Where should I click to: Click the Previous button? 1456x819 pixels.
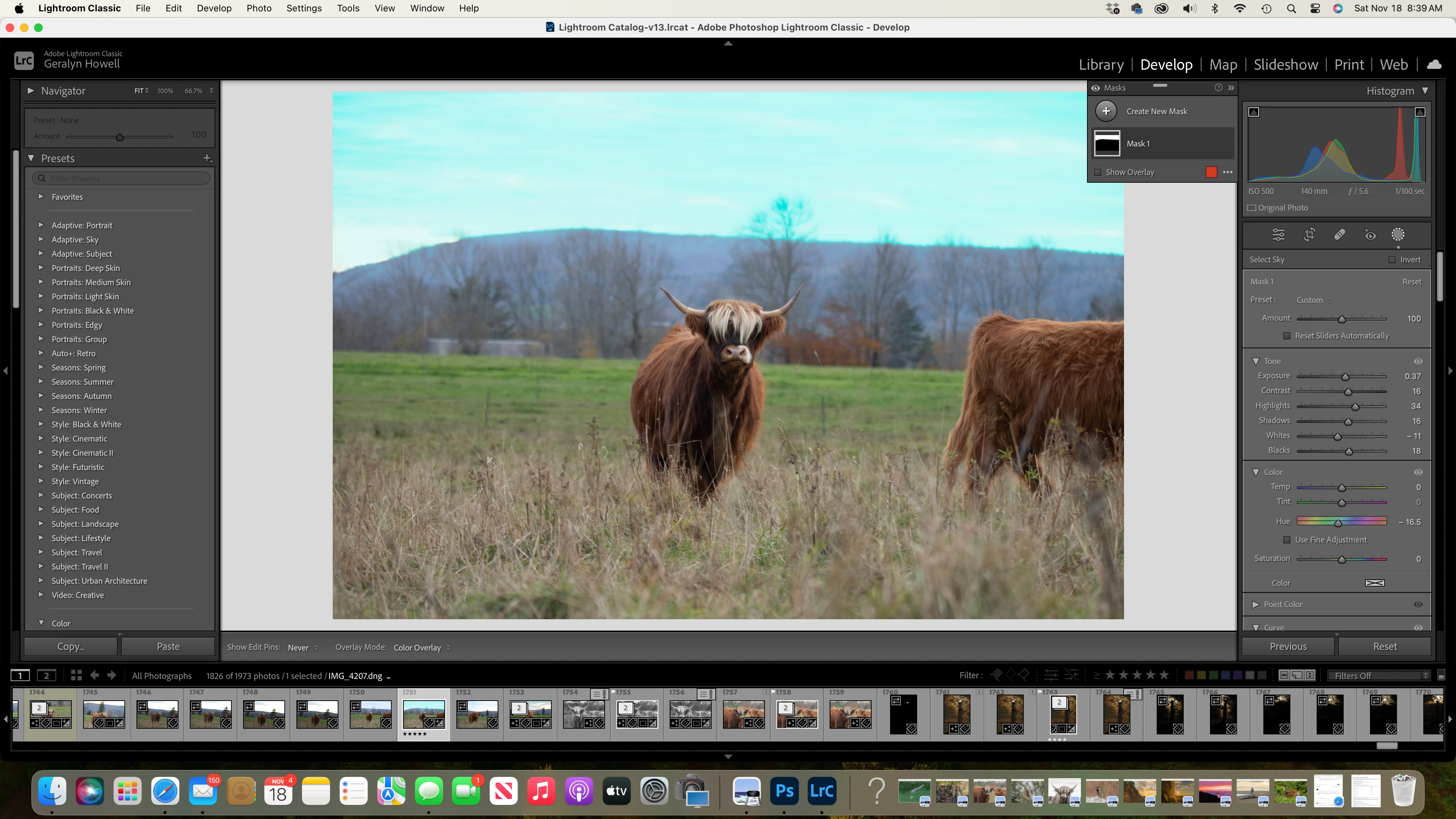click(x=1288, y=647)
